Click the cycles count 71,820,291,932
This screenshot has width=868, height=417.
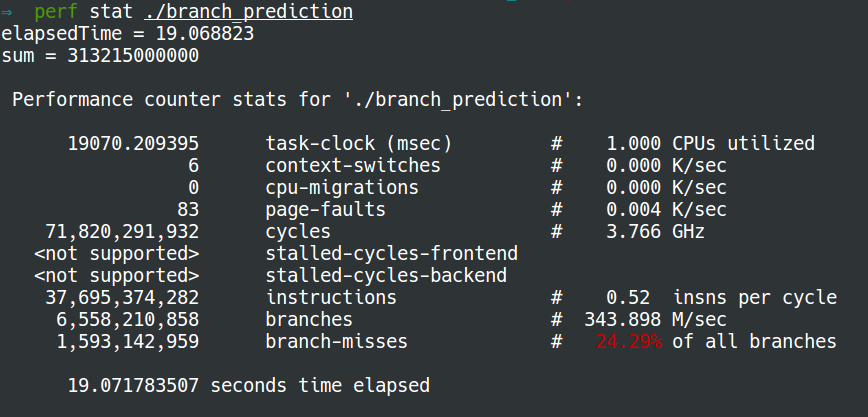(122, 232)
